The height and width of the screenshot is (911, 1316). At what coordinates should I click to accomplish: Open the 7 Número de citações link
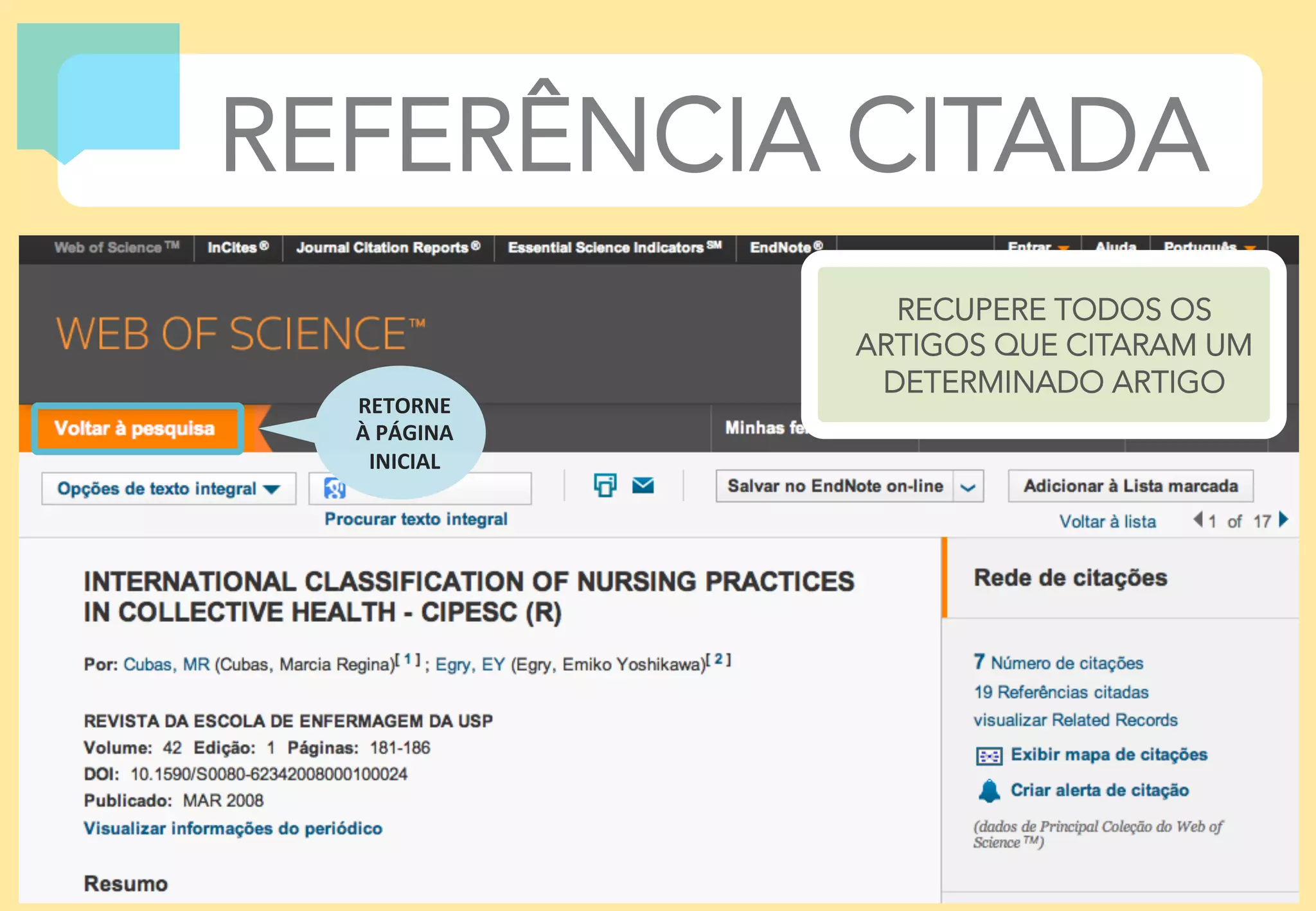pyautogui.click(x=1058, y=662)
